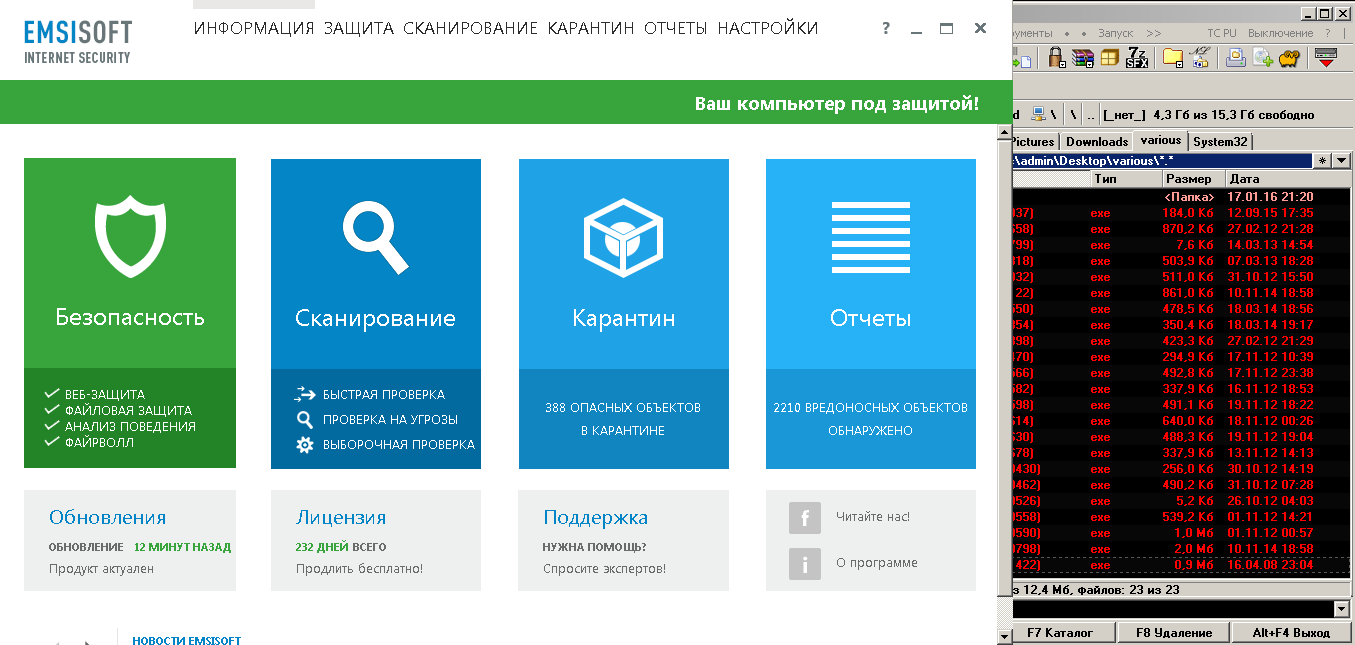The height and width of the screenshot is (645, 1355).
Task: Open the Сканирование magnifier tile
Action: pyautogui.click(x=376, y=313)
